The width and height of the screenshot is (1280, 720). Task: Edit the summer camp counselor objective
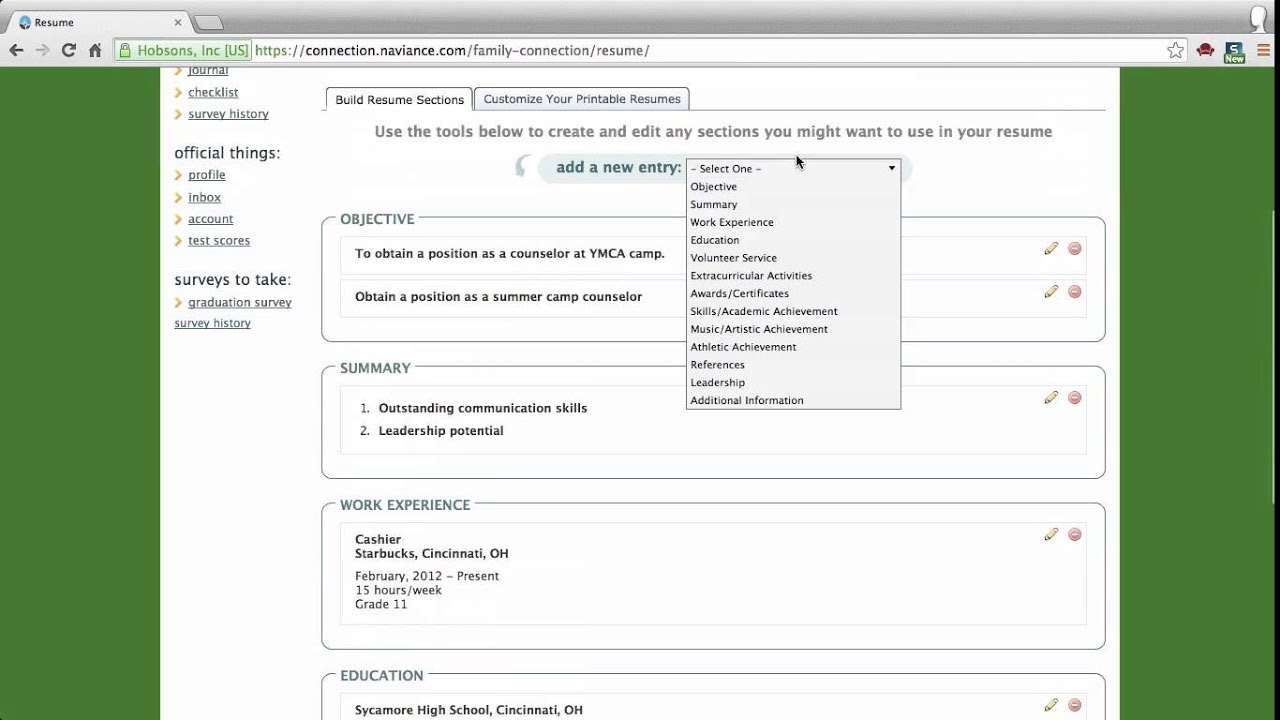coord(1051,291)
